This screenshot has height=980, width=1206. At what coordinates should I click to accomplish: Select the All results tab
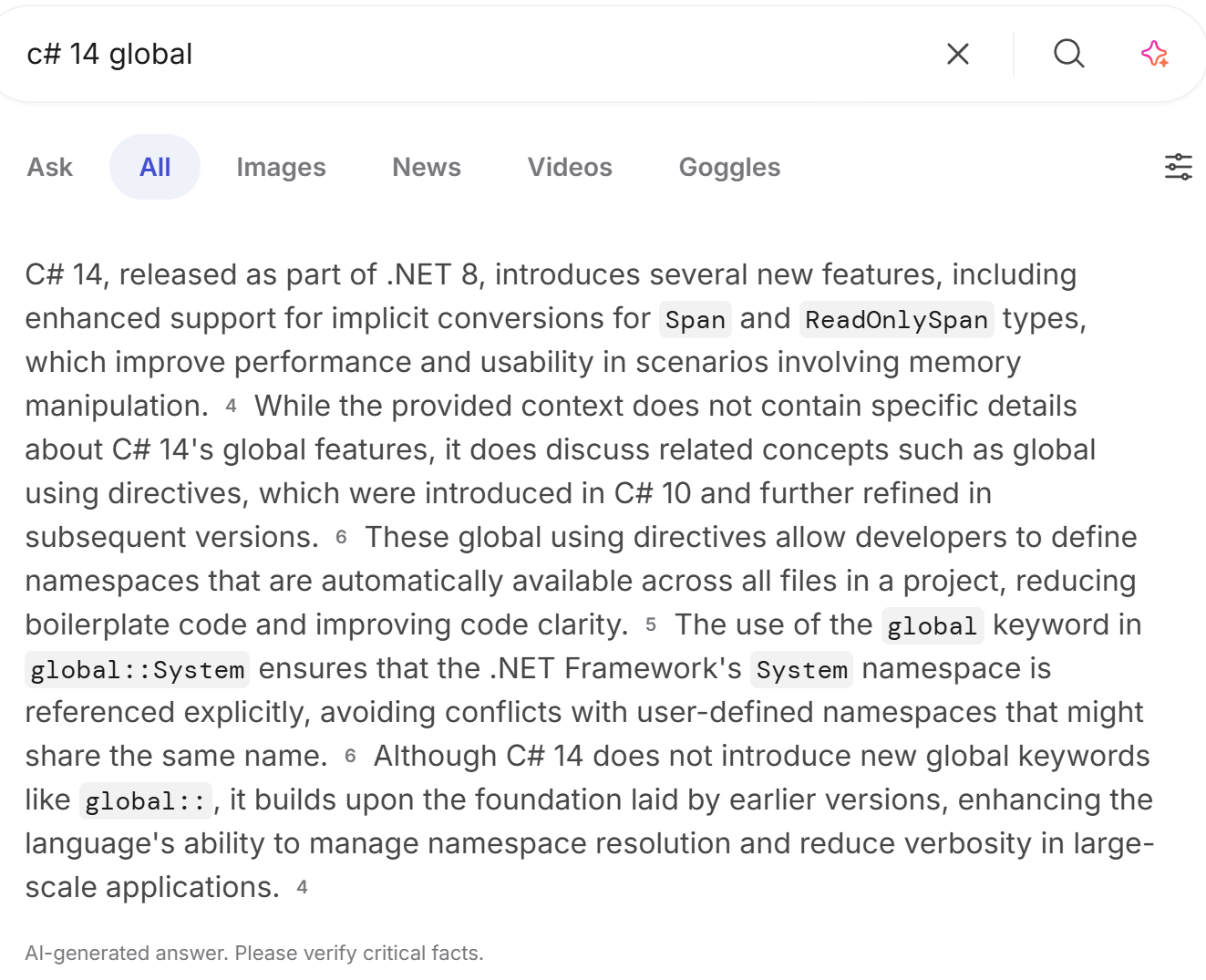(155, 167)
